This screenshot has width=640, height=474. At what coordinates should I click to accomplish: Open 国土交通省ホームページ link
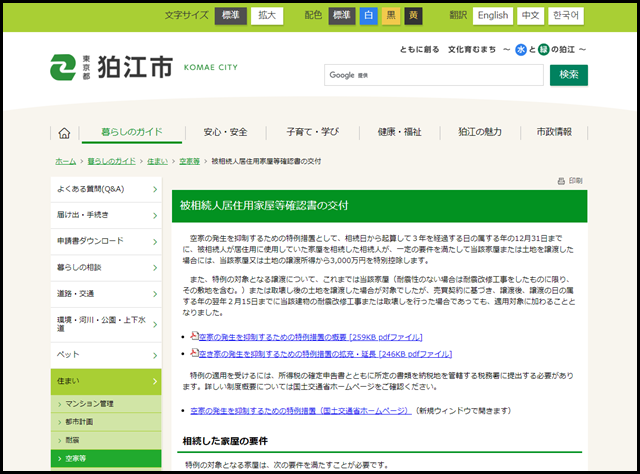(300, 411)
